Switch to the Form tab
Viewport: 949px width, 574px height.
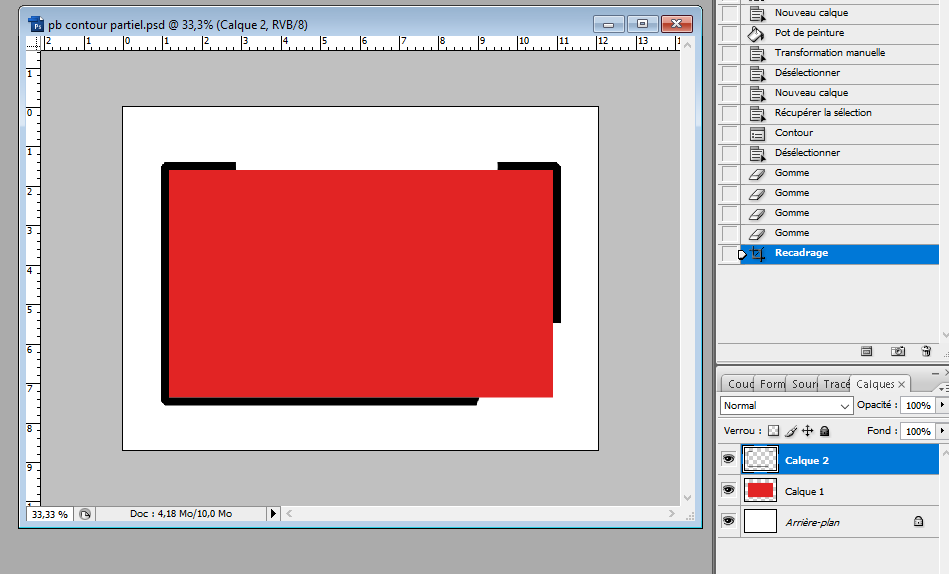tap(772, 384)
